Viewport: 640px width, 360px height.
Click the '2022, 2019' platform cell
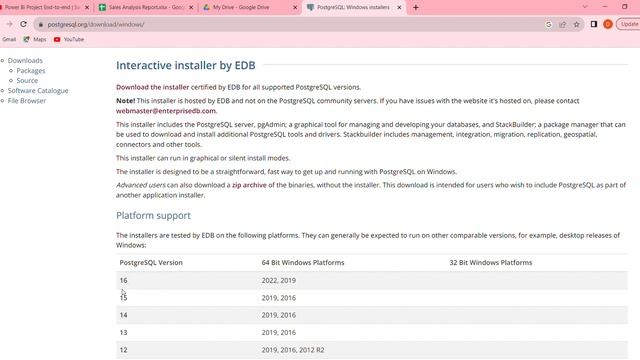[x=279, y=280]
